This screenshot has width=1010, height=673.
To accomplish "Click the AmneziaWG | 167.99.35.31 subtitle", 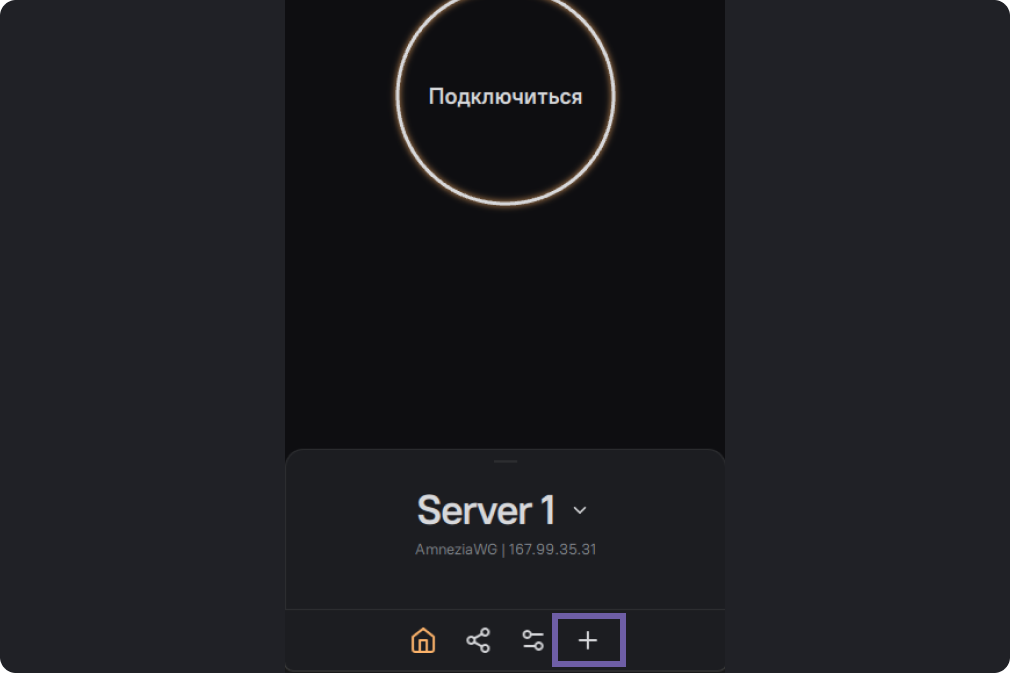I will (x=505, y=549).
